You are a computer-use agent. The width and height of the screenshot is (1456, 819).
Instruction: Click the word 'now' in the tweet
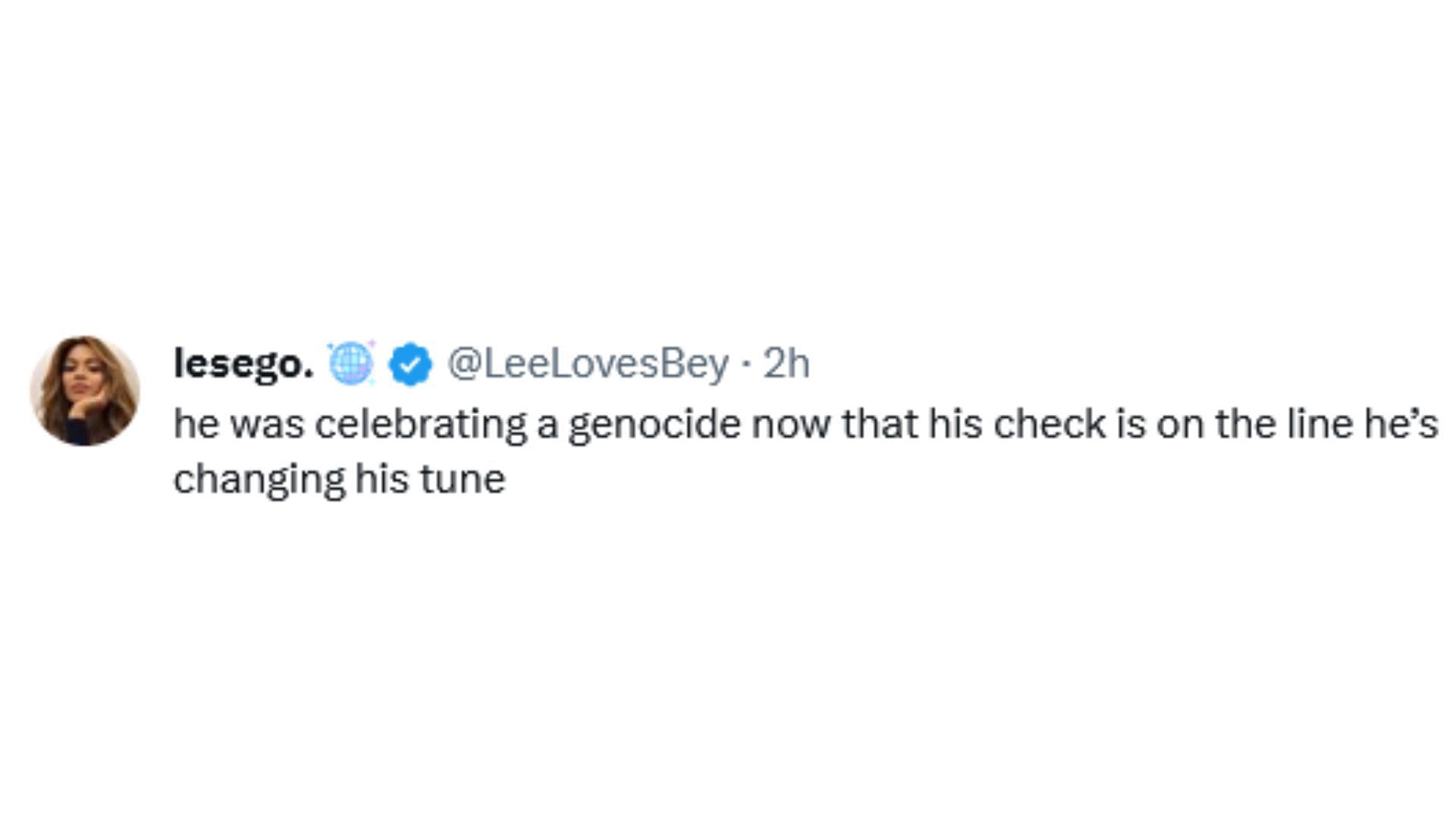point(791,425)
